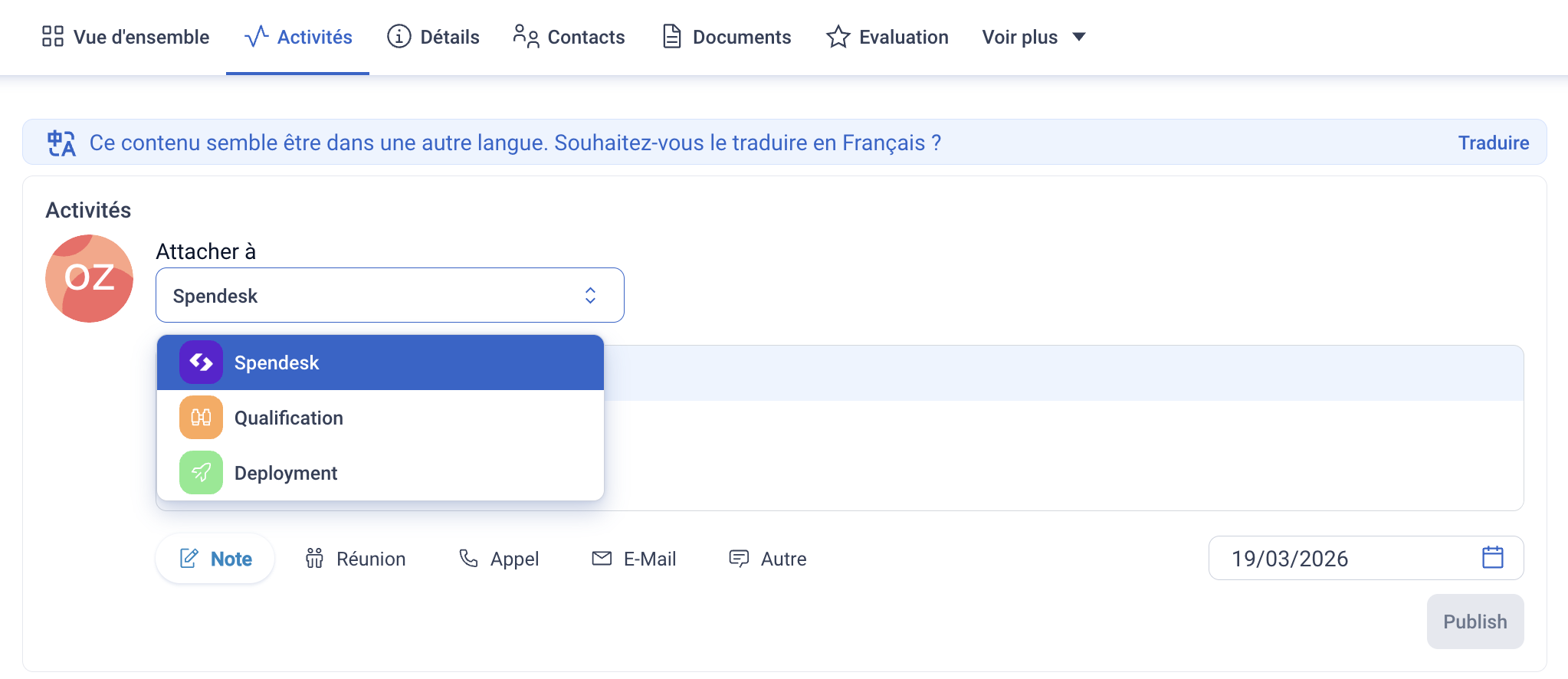
Task: Click the Spendesk purple logo icon
Action: coord(201,362)
